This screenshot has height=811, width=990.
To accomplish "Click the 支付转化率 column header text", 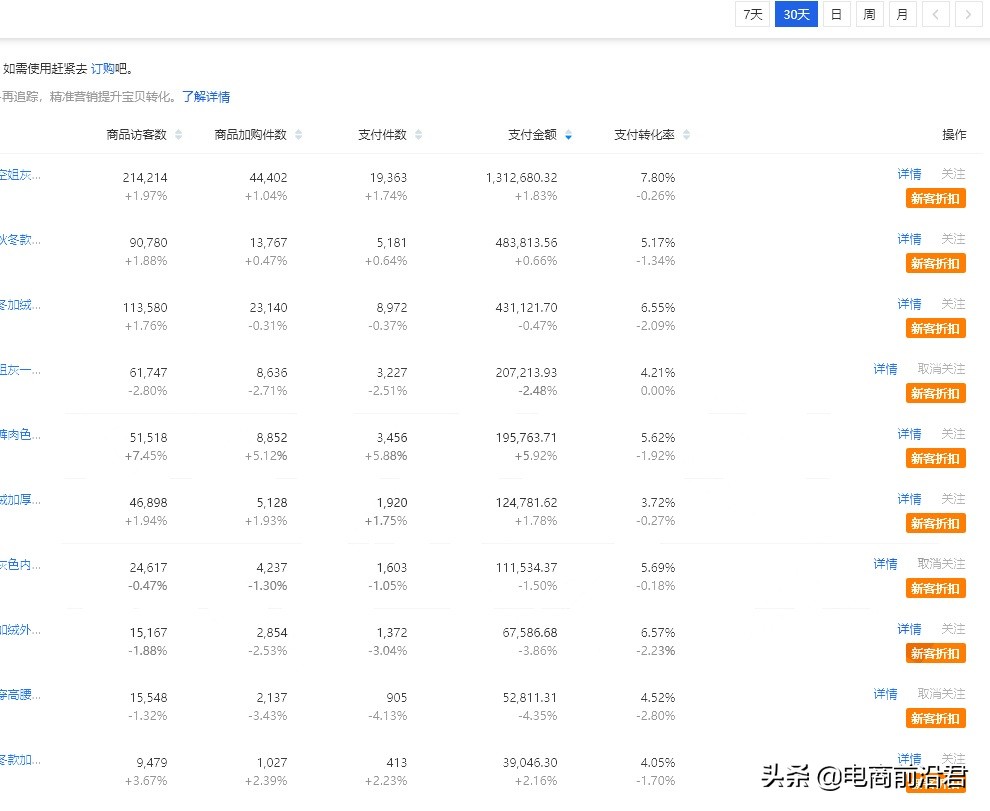I will click(644, 135).
